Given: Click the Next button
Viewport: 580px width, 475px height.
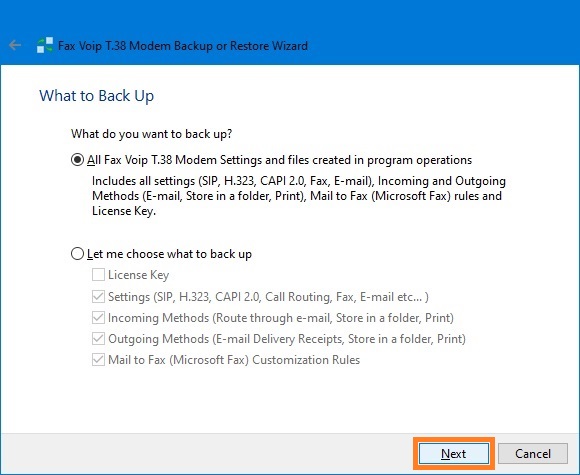Looking at the screenshot, I should 453,454.
